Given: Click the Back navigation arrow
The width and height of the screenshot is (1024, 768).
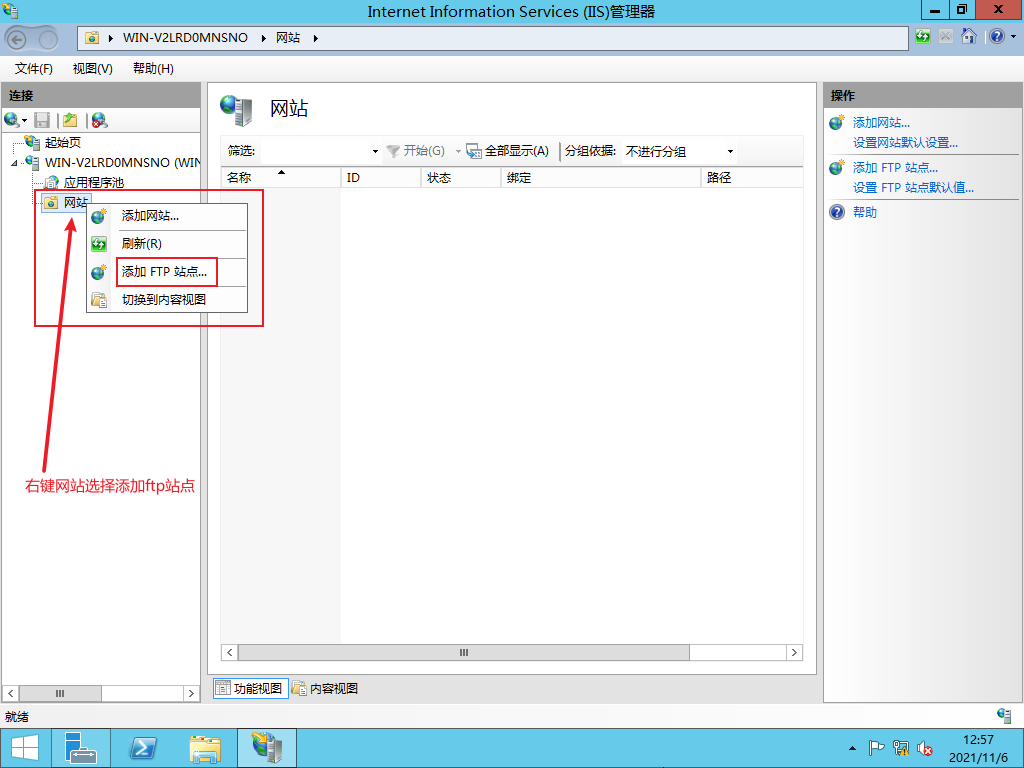Looking at the screenshot, I should point(17,40).
